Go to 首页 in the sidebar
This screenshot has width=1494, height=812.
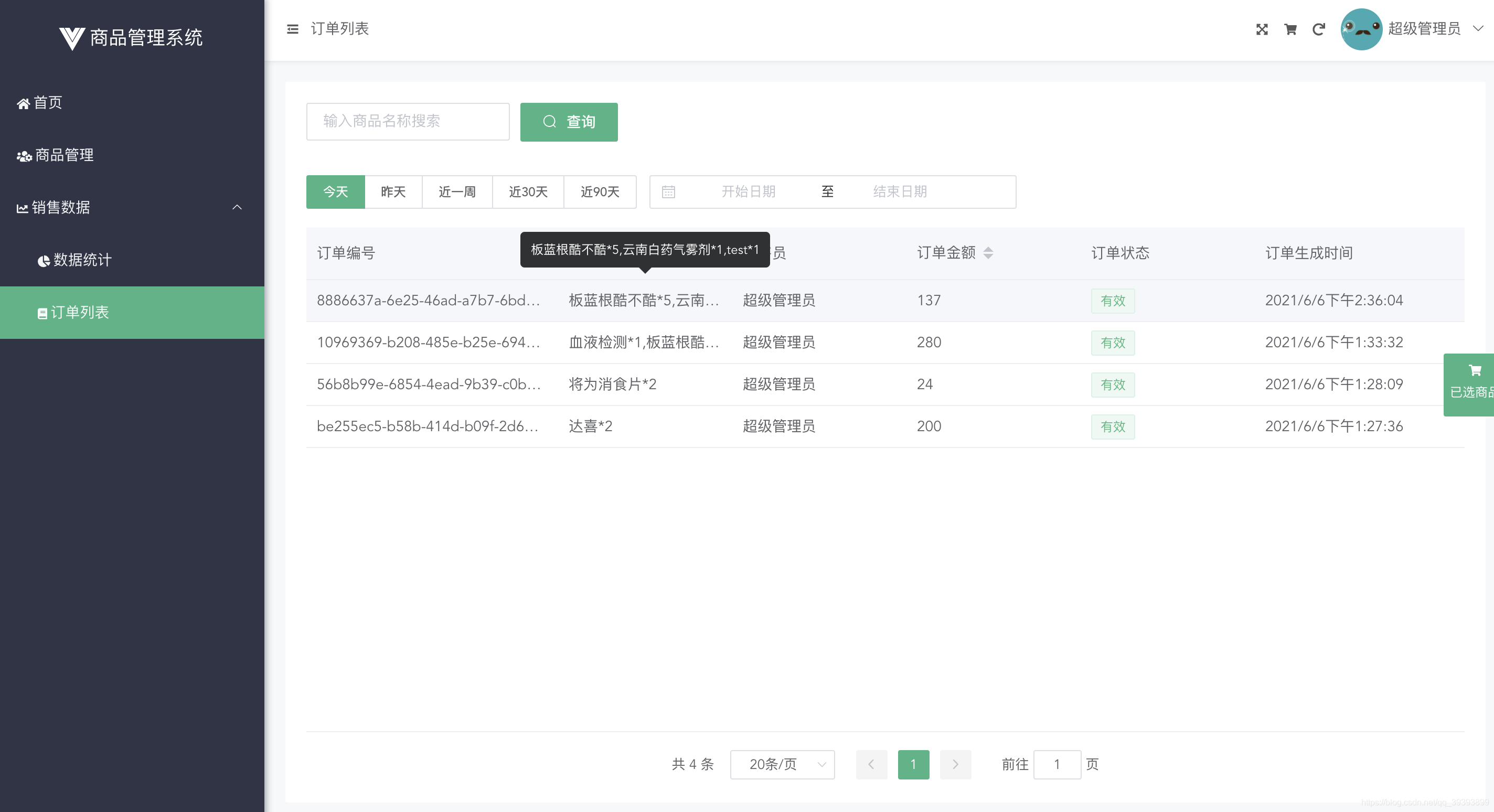click(x=132, y=103)
